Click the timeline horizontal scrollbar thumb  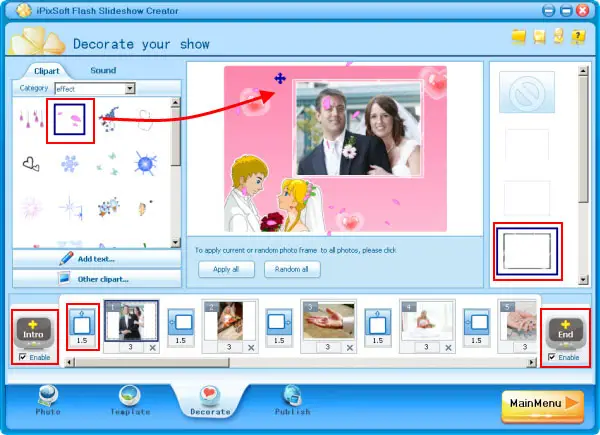click(x=152, y=362)
